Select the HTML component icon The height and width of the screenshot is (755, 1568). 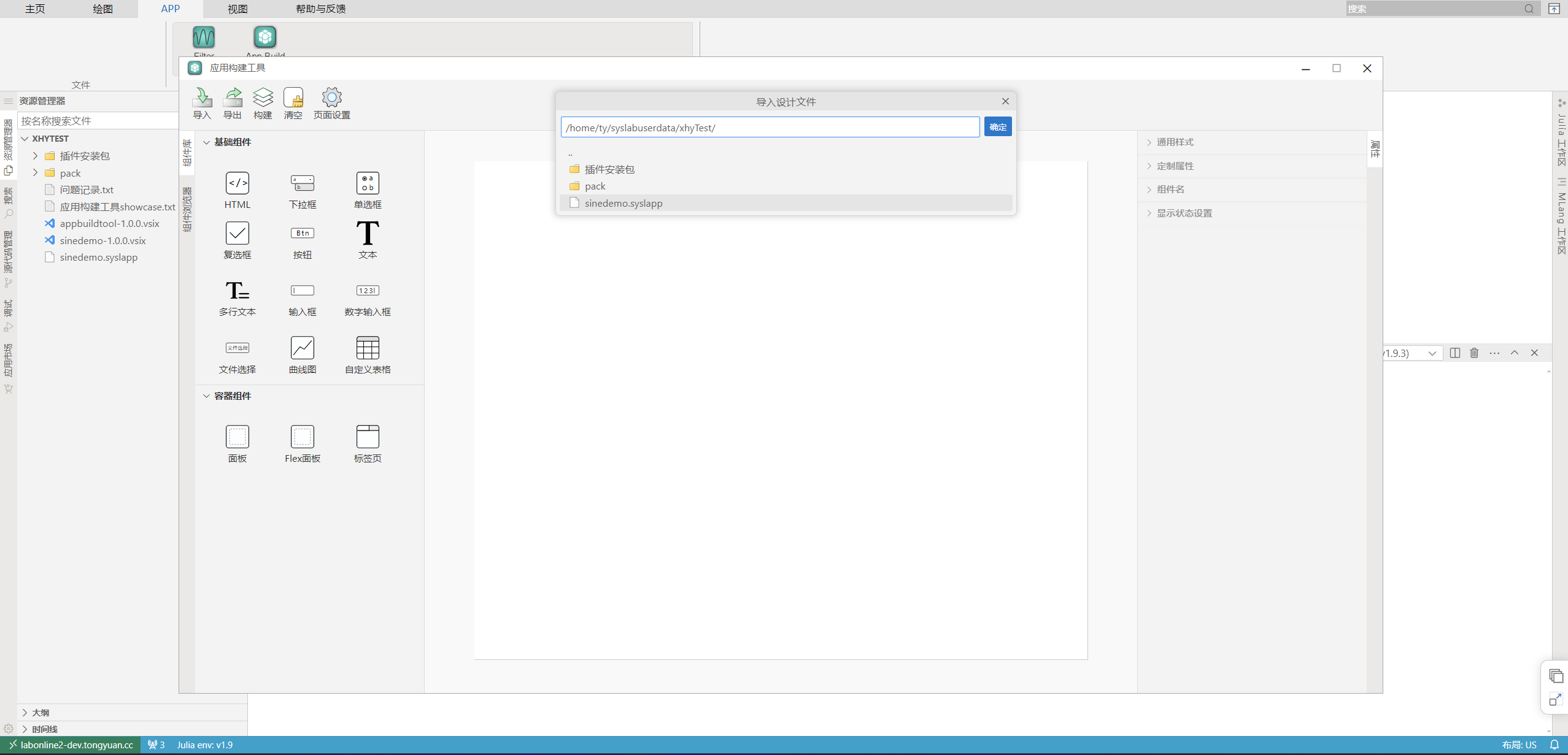[238, 183]
